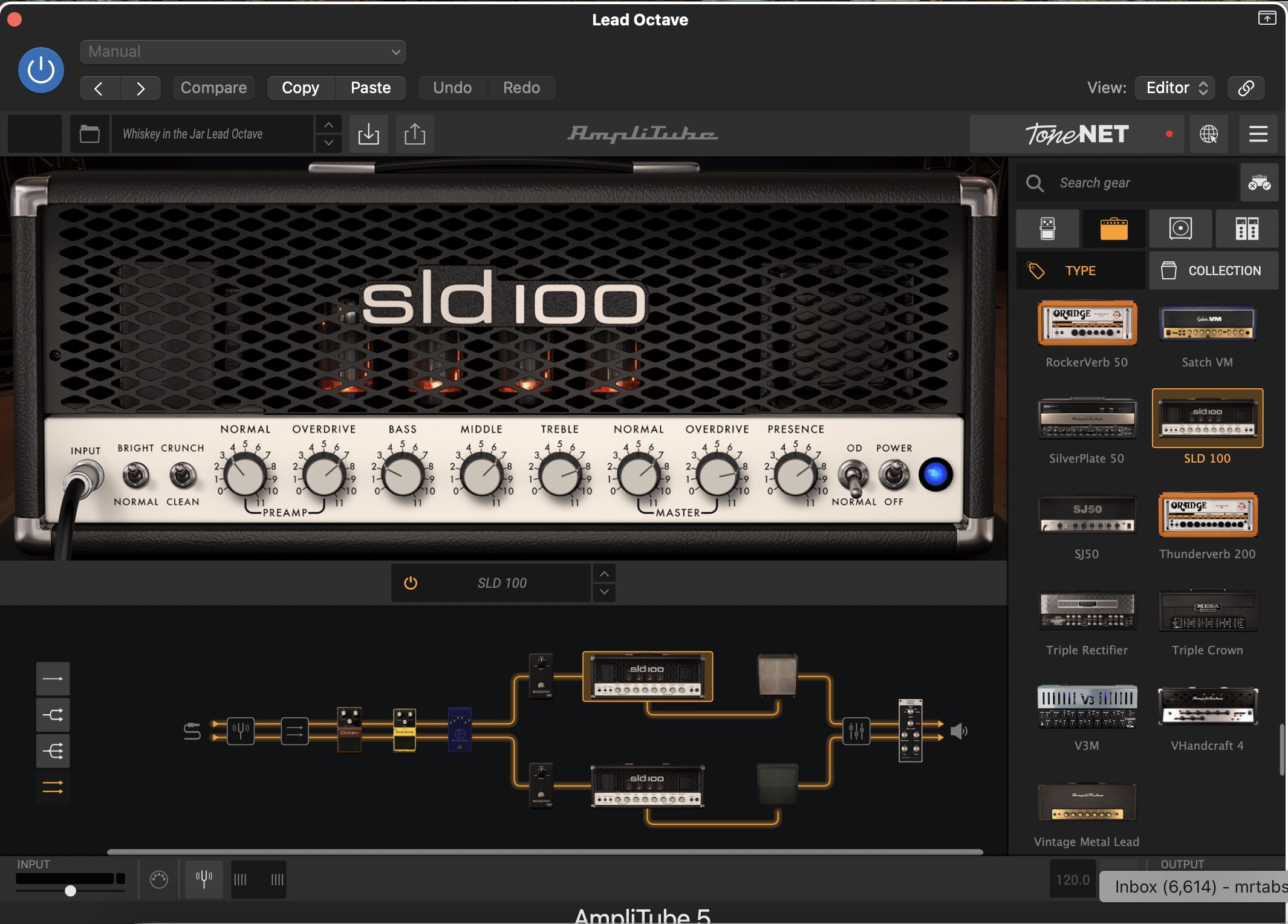Click the Redo button
1288x924 pixels.
pos(521,88)
